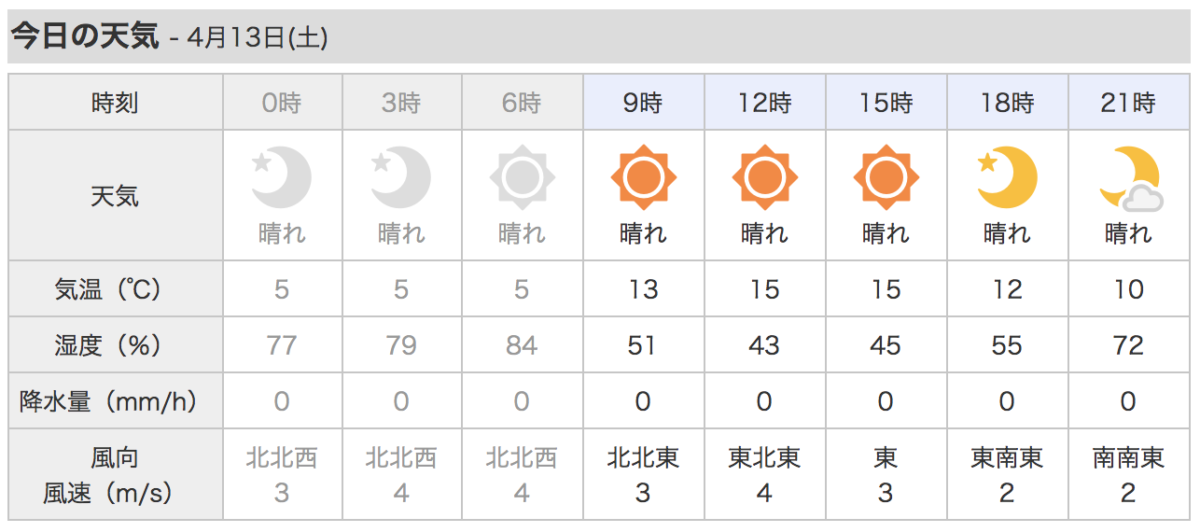This screenshot has width=1200, height=532.
Task: Select the orange sun icon at 12時
Action: tap(764, 179)
